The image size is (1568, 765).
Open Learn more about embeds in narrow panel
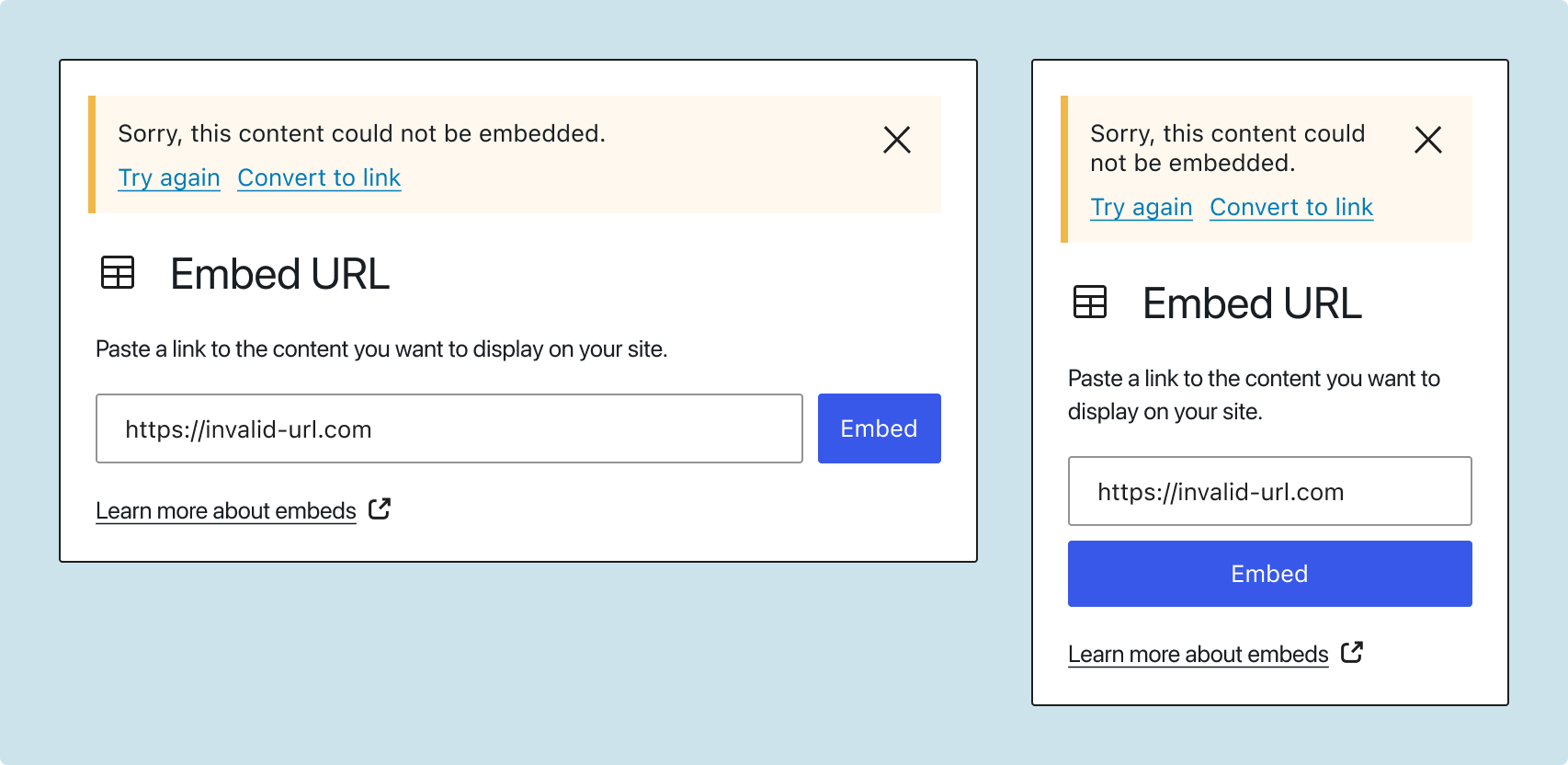[x=1198, y=654]
